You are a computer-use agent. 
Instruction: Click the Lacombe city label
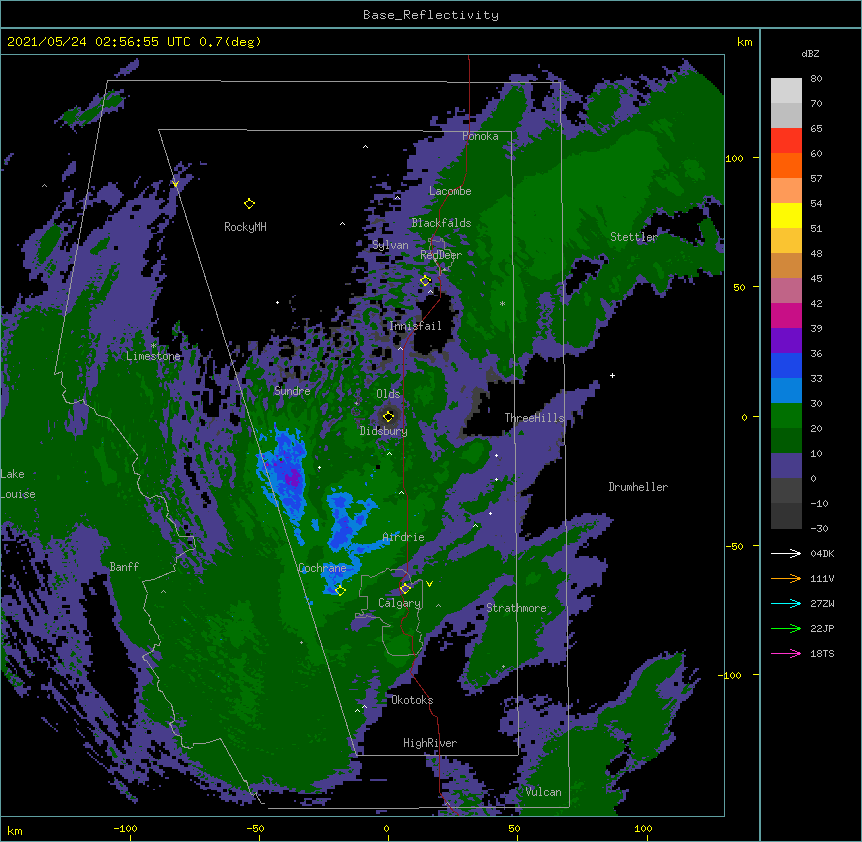pos(450,191)
